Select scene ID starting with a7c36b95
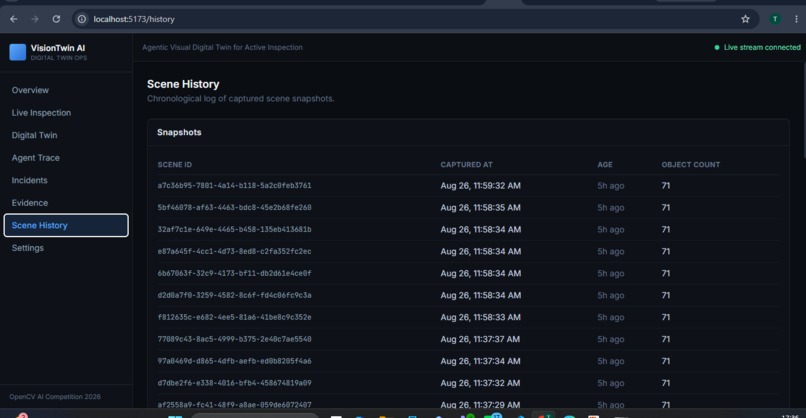 point(234,186)
